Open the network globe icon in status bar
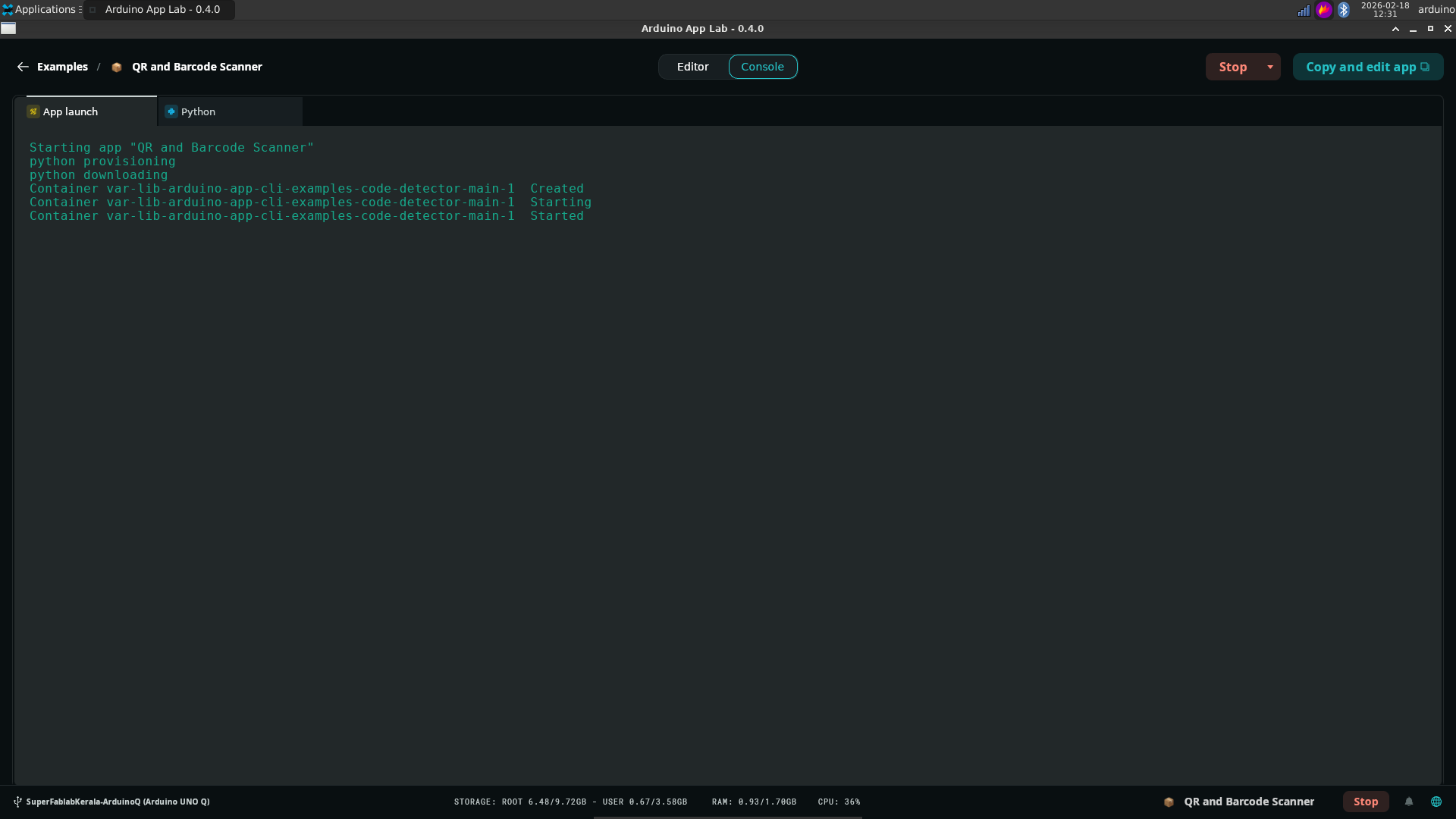Viewport: 1456px width, 819px height. (x=1436, y=802)
